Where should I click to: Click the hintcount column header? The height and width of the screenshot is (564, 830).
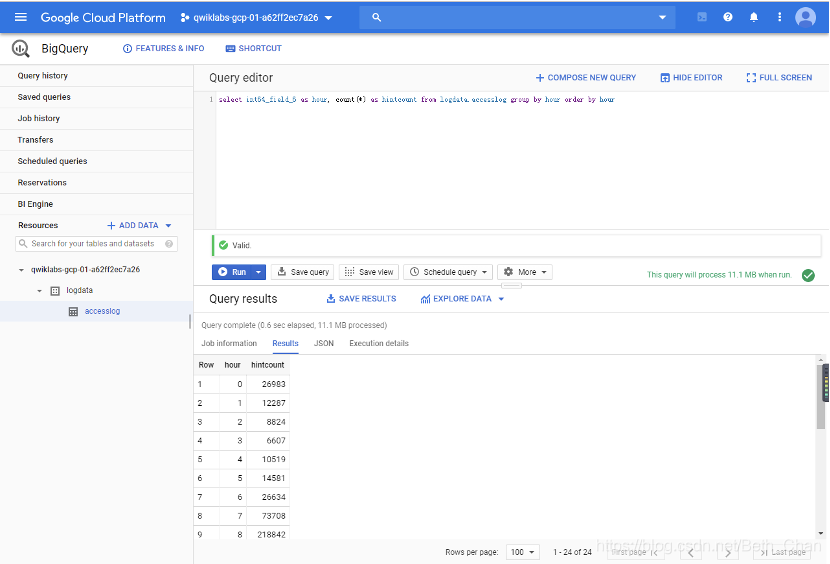[267, 365]
